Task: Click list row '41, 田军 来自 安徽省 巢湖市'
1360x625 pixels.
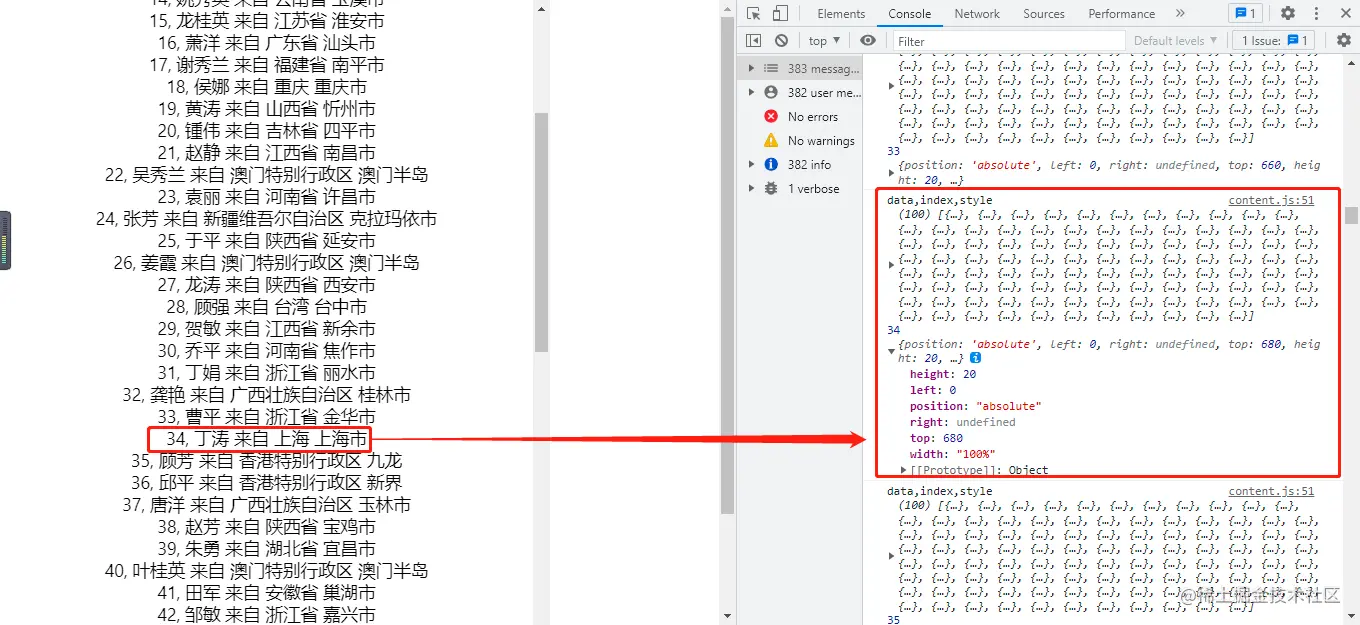Action: [x=267, y=593]
